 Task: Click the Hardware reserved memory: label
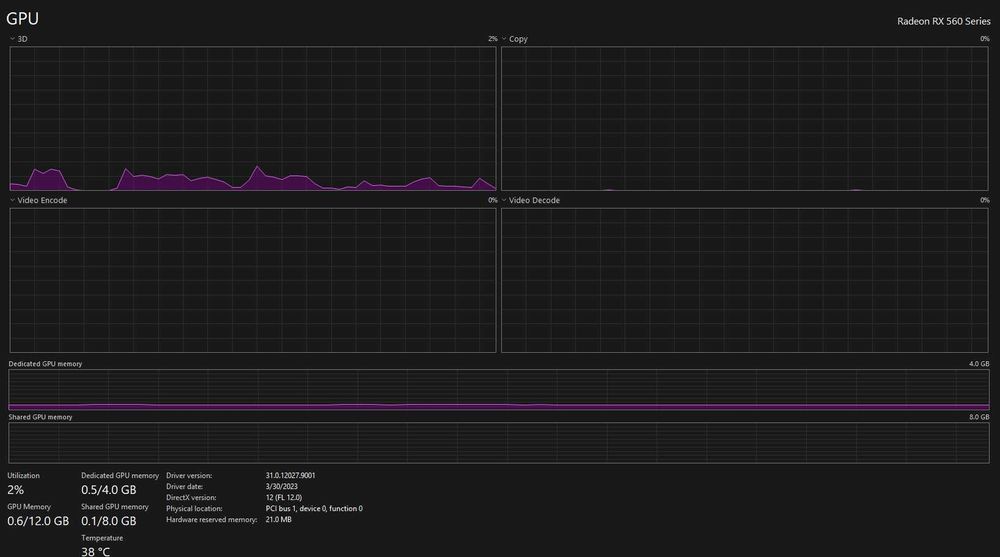[211, 519]
